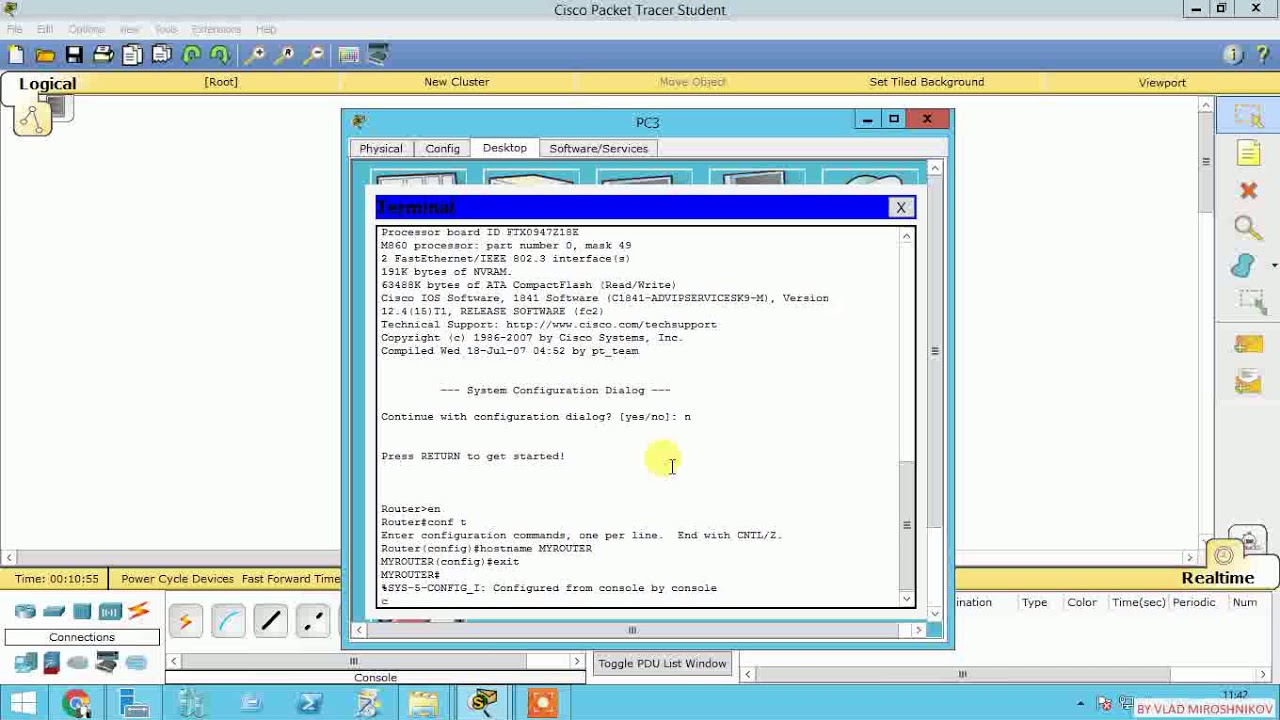Choose Hubs device category icon

pyautogui.click(x=82, y=611)
